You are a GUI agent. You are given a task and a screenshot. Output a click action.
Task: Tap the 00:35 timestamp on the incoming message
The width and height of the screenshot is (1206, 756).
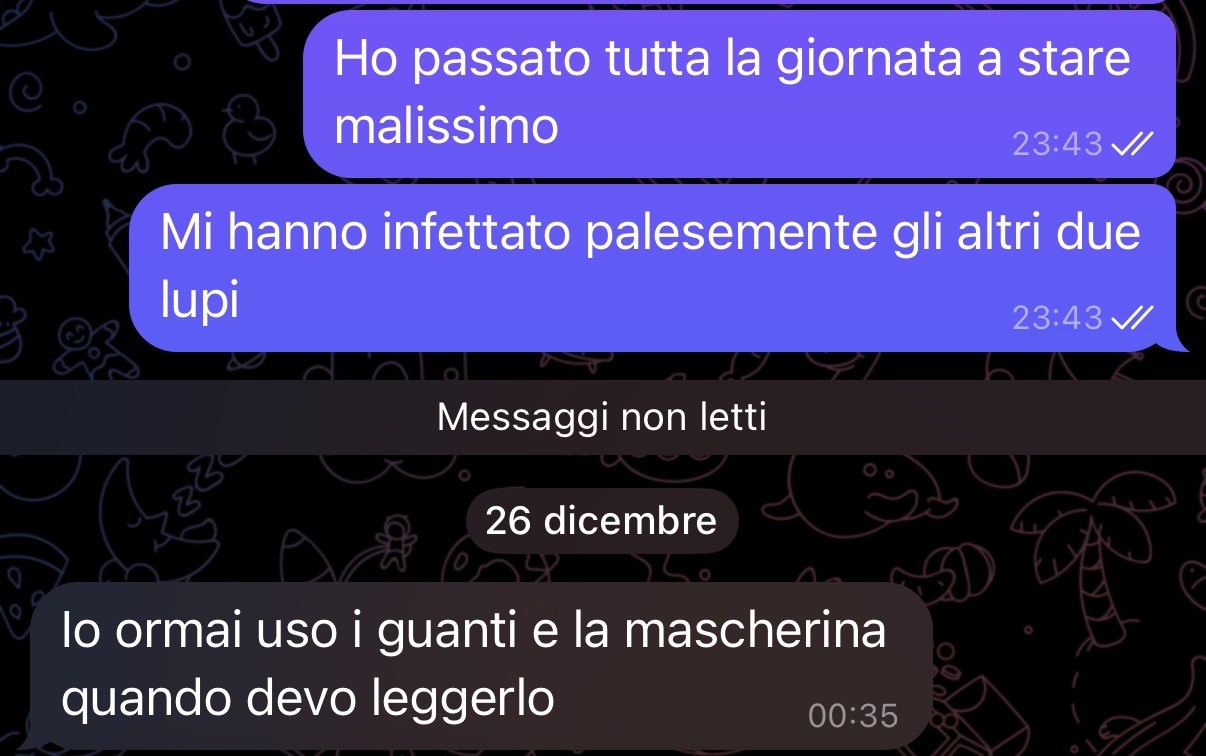pyautogui.click(x=852, y=716)
